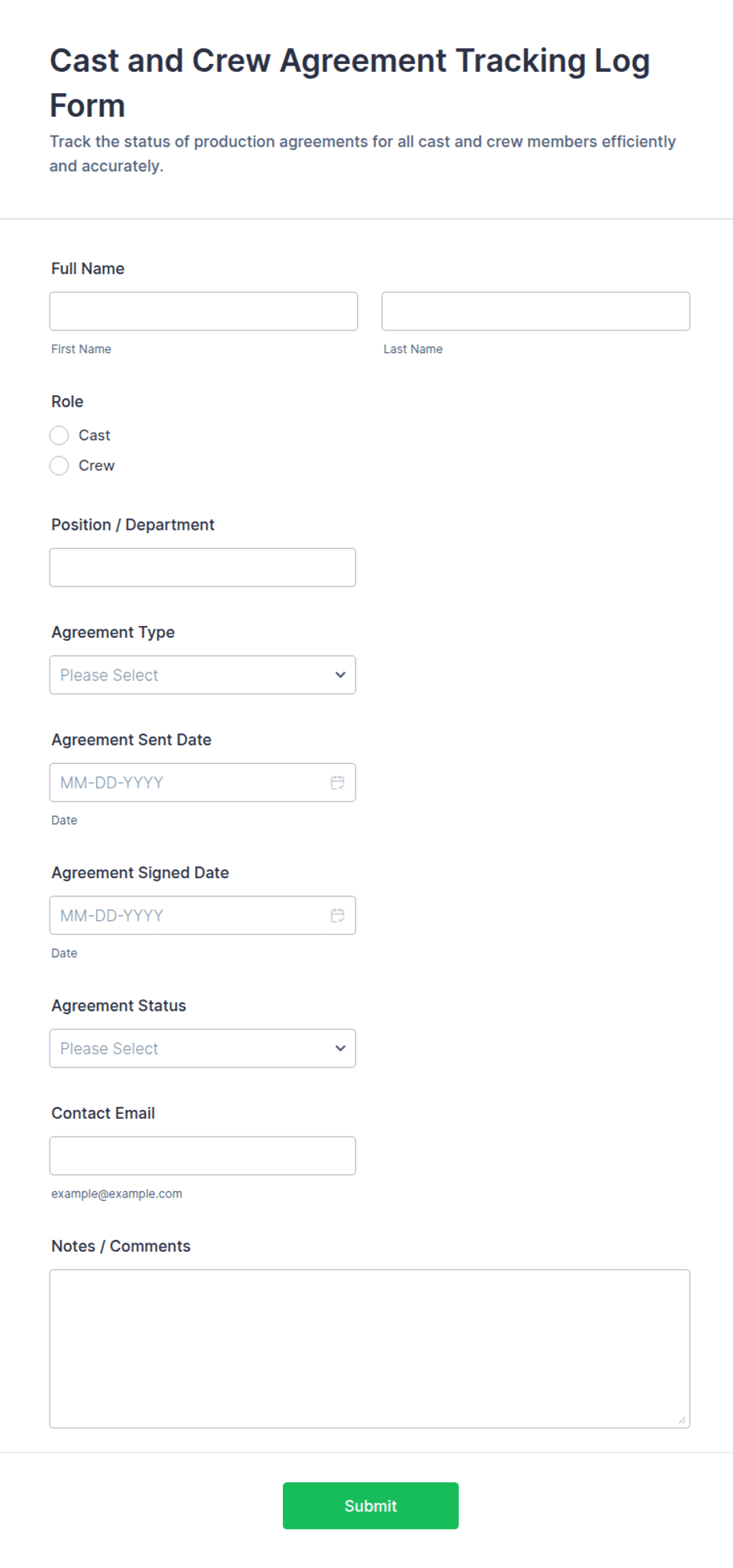Screen dimensions: 733x1568
Task: Click the Position / Department text box
Action: pyautogui.click(x=203, y=568)
